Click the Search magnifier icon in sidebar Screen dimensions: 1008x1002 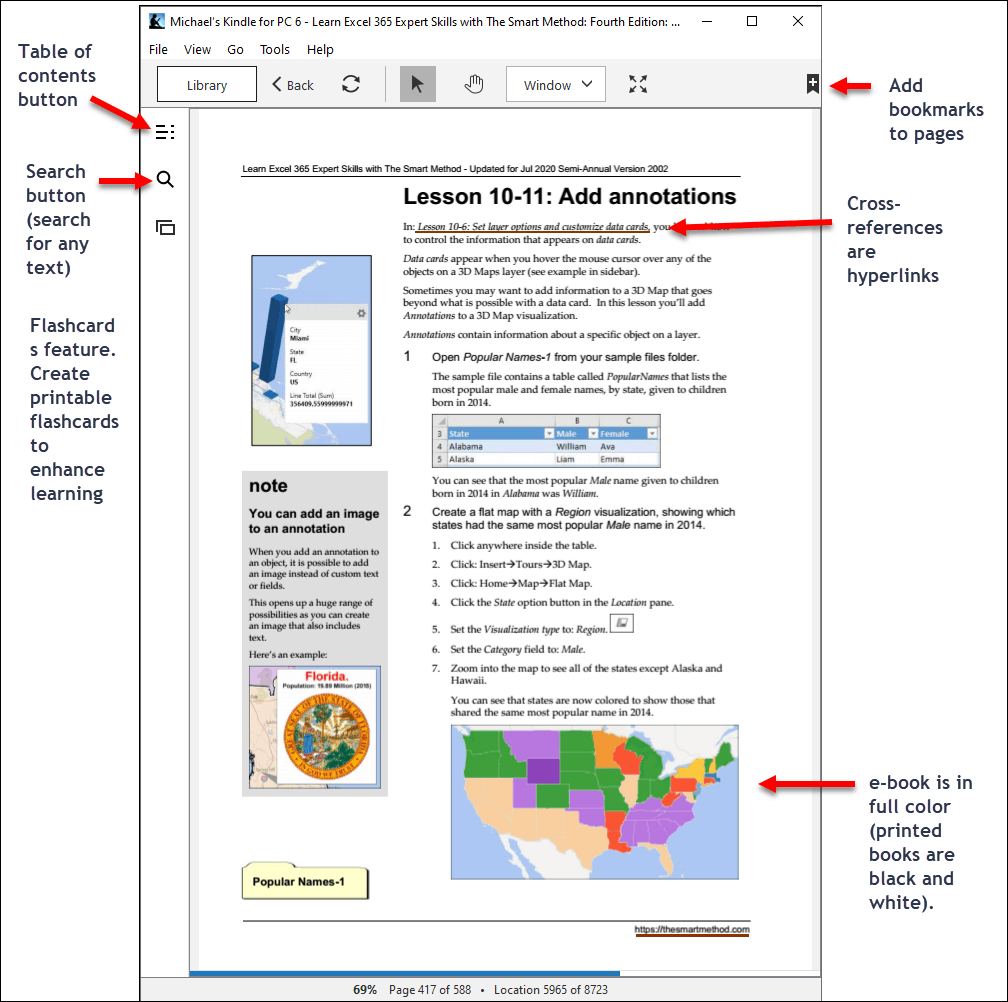tap(165, 179)
